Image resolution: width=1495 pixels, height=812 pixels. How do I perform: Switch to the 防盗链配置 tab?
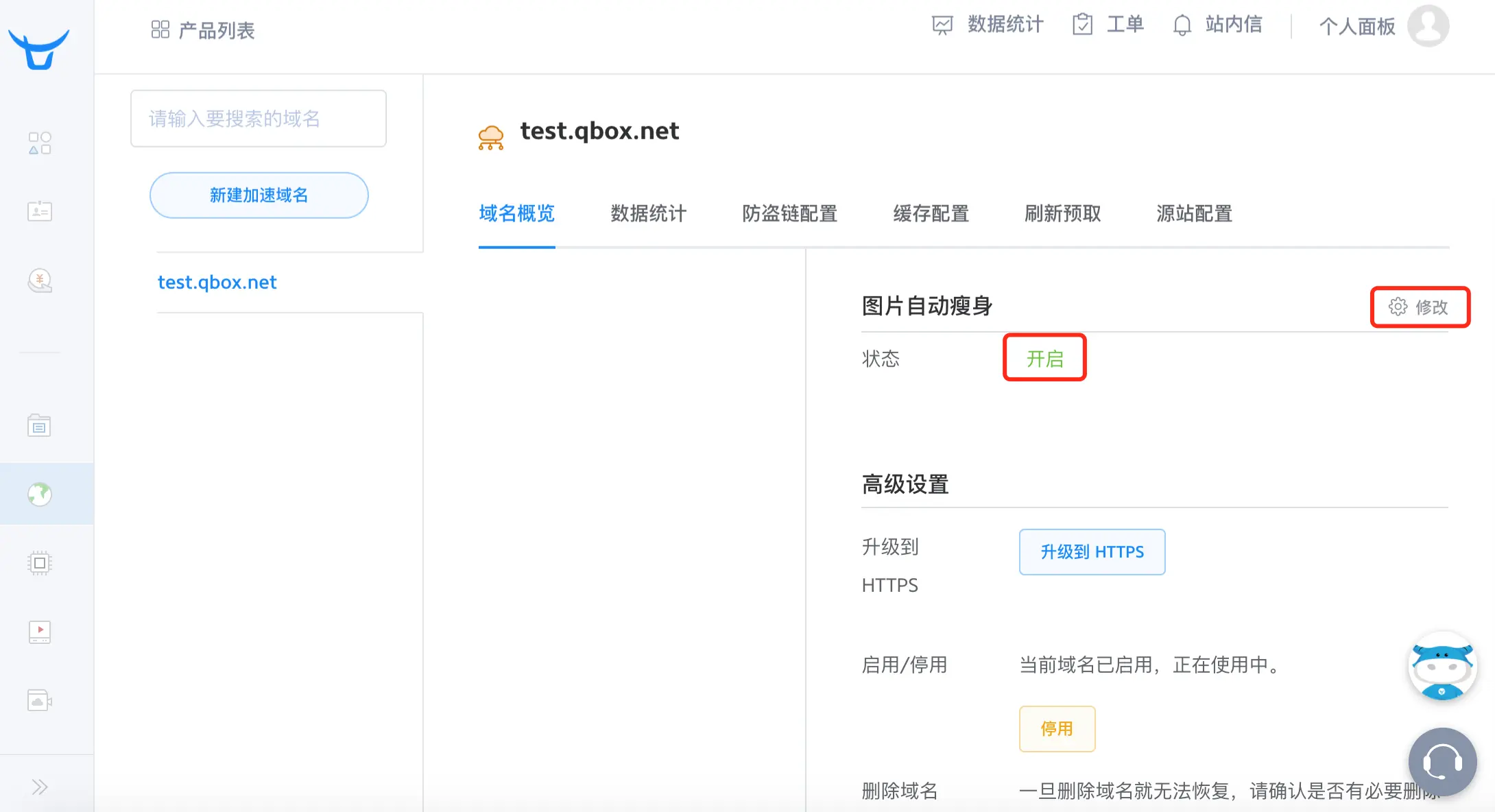click(x=789, y=213)
